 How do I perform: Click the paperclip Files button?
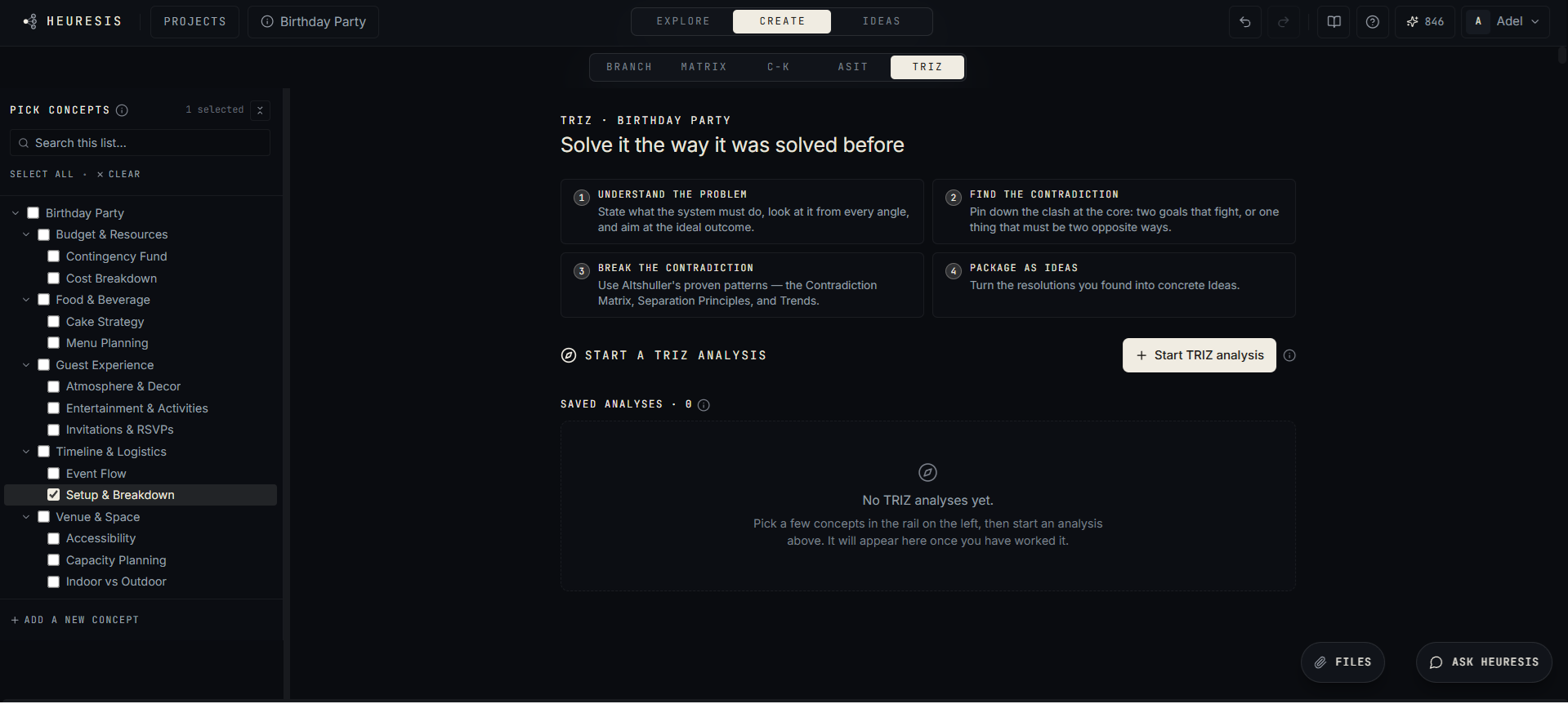click(1342, 662)
